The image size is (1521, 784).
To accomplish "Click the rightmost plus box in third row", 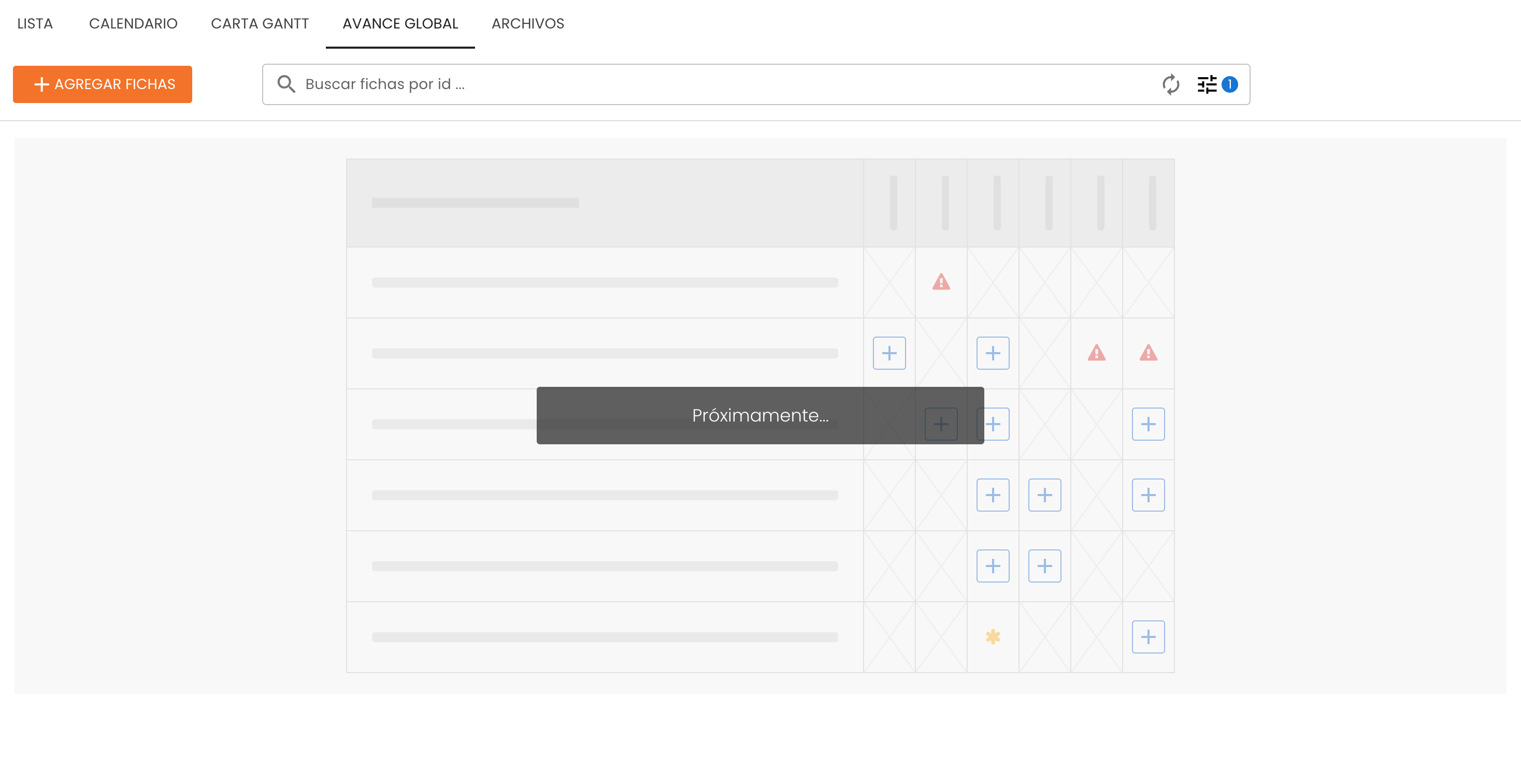I will pos(1148,424).
